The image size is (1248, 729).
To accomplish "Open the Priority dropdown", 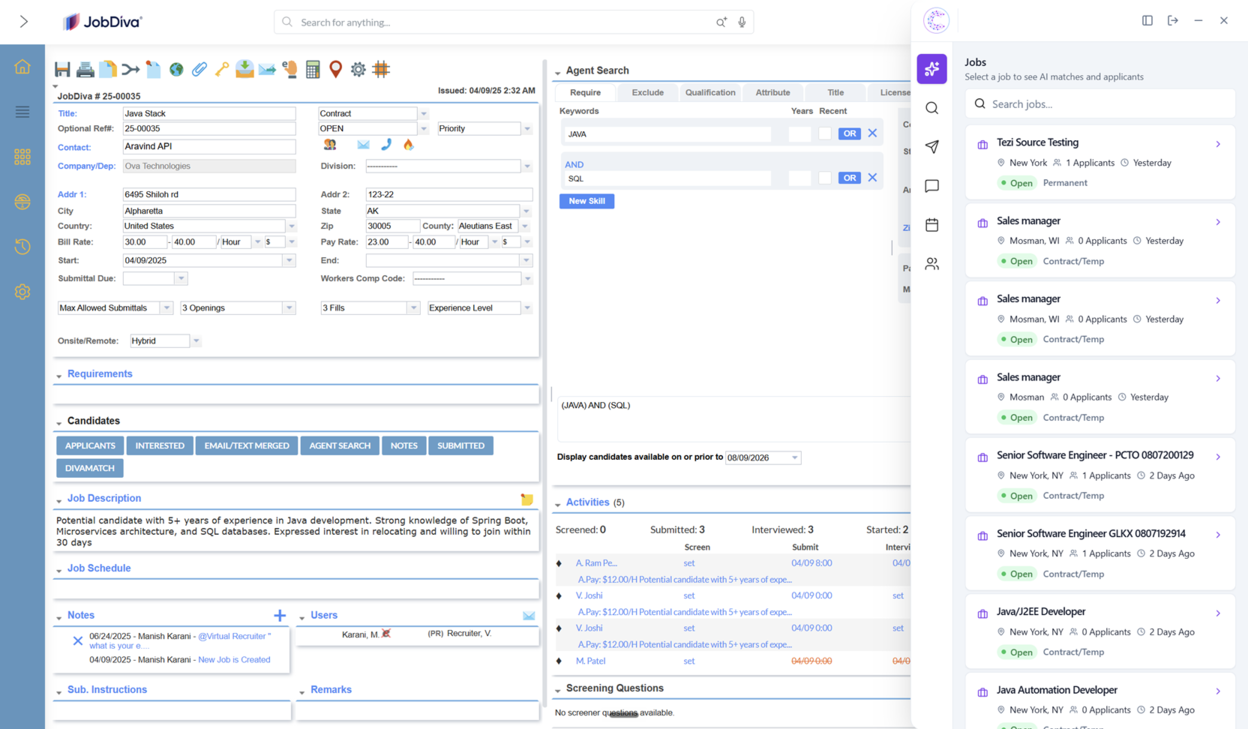I will [x=527, y=129].
